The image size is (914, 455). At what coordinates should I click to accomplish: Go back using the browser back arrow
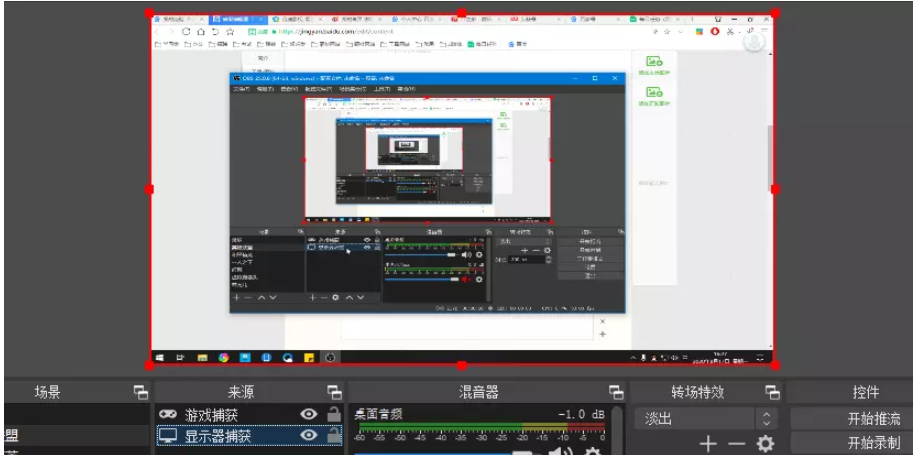[158, 31]
